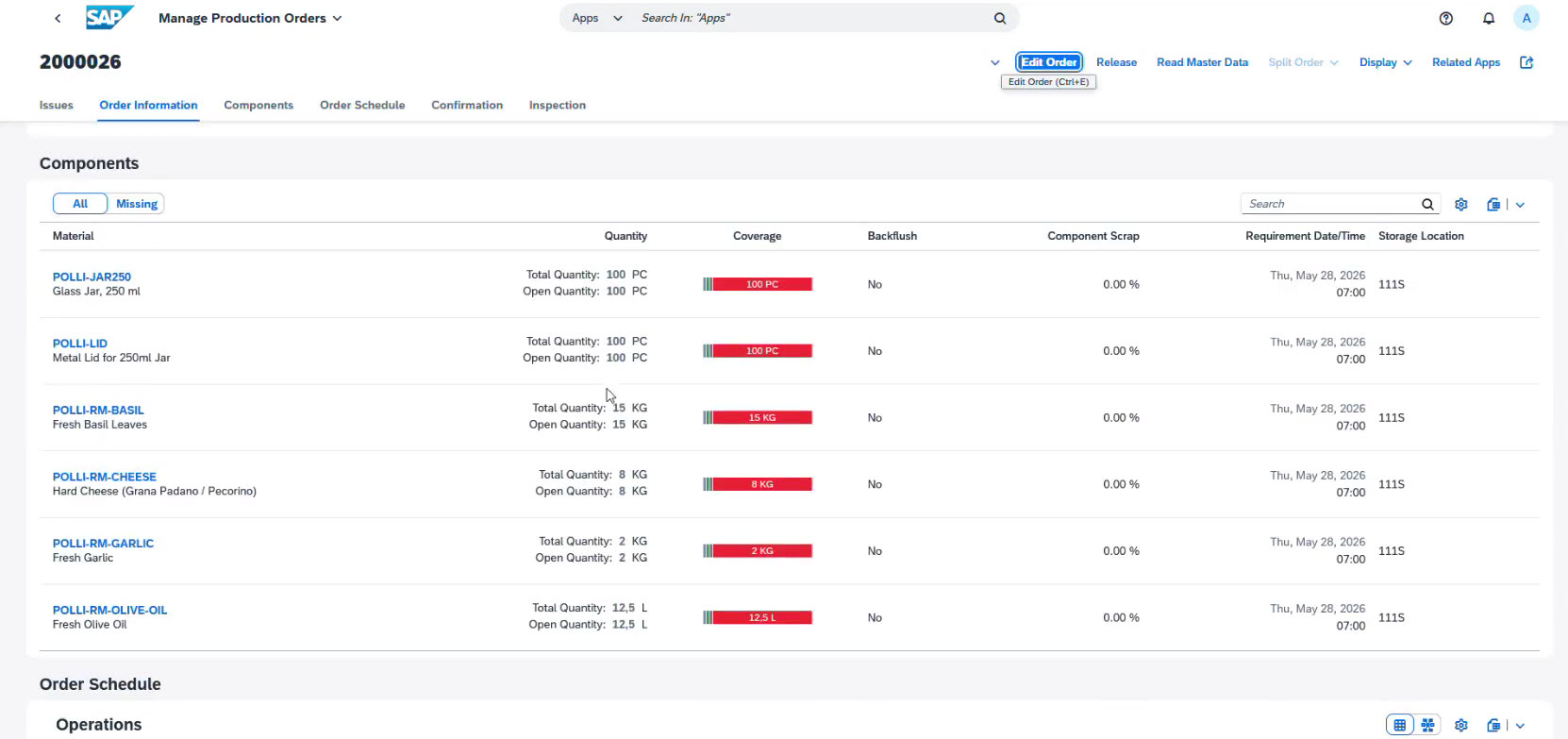This screenshot has width=1568, height=739.
Task: Click the Glass Jar, 250 ml description
Action: tap(96, 292)
